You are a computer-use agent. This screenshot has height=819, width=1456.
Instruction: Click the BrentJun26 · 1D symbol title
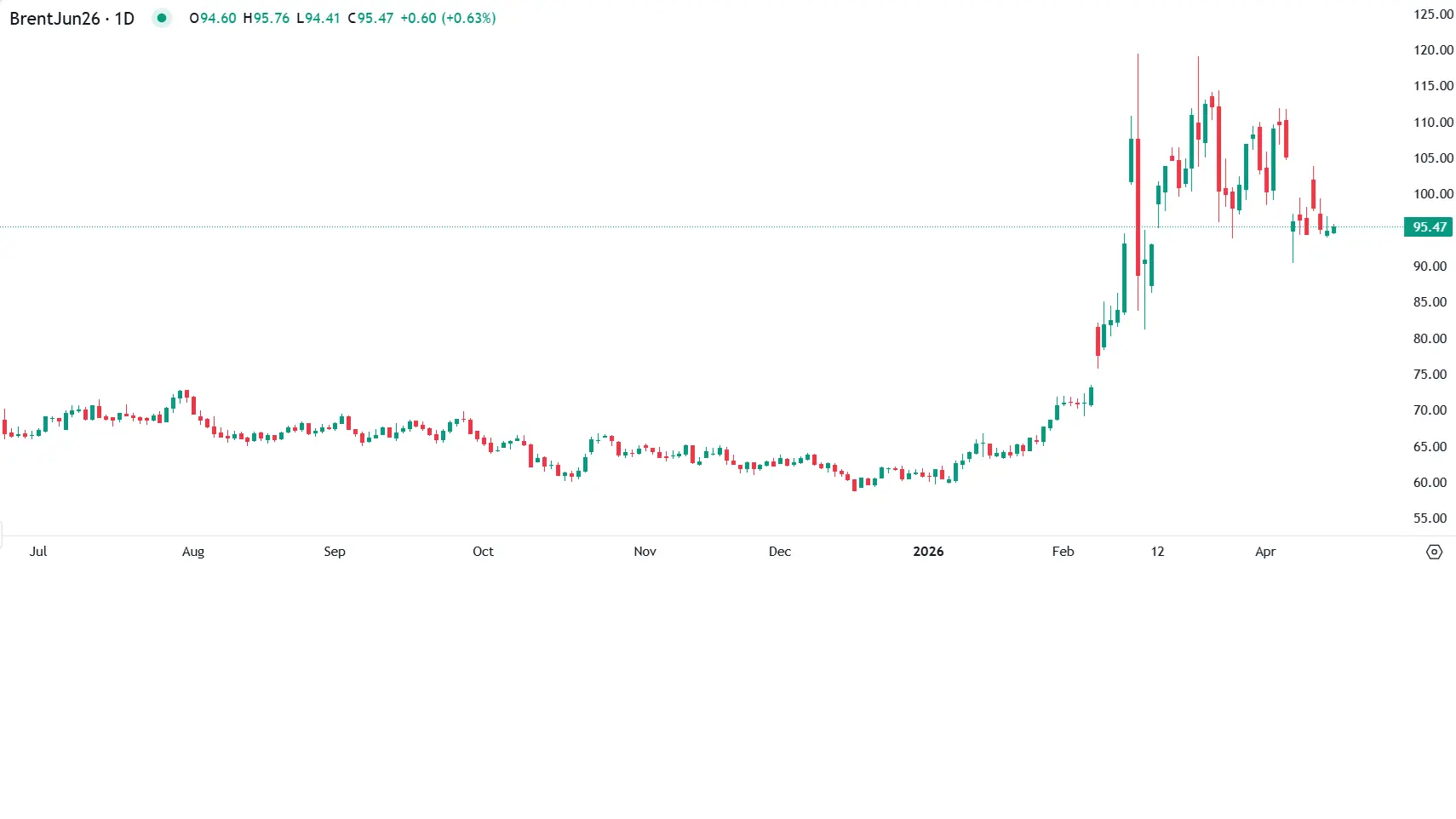pos(72,19)
